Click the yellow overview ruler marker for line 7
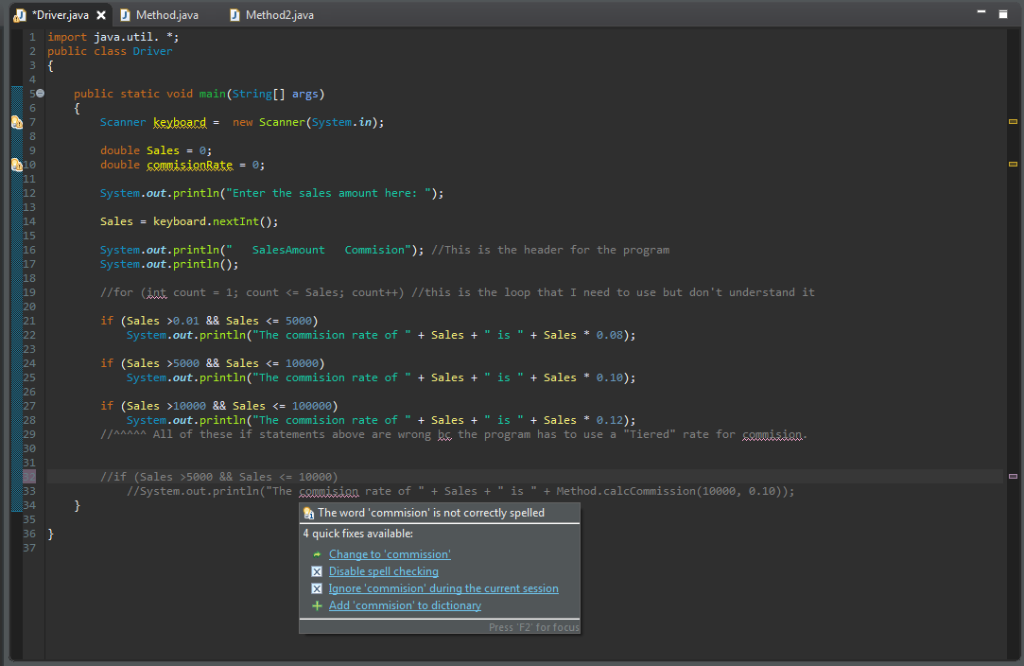 tap(1012, 122)
